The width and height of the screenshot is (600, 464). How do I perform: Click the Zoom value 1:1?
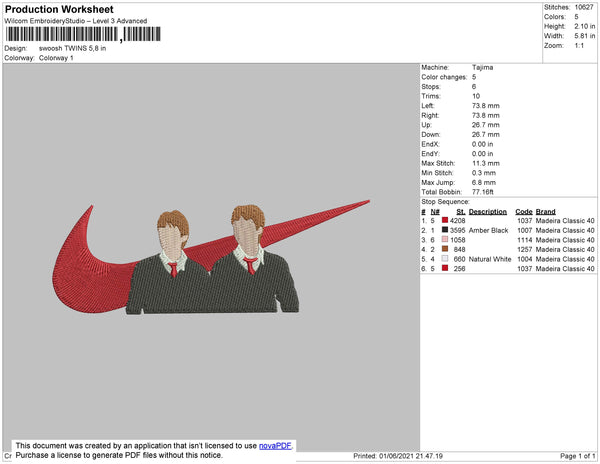pyautogui.click(x=579, y=46)
